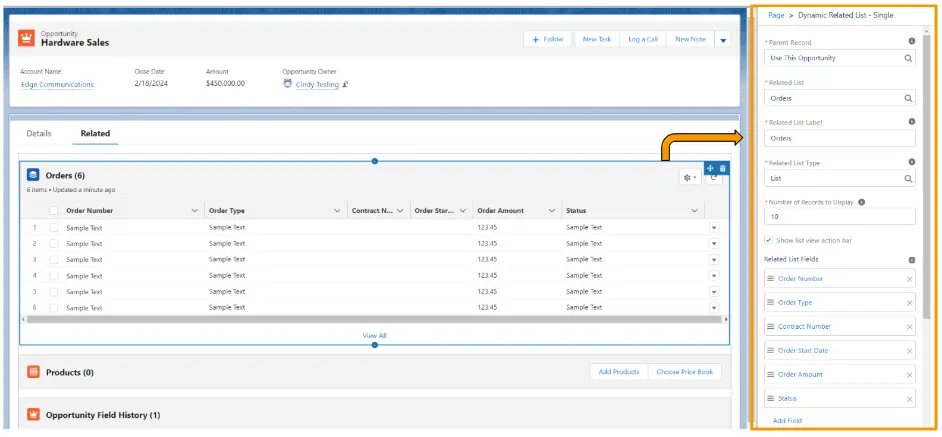Click the New Task button
The height and width of the screenshot is (437, 942).
tap(597, 40)
